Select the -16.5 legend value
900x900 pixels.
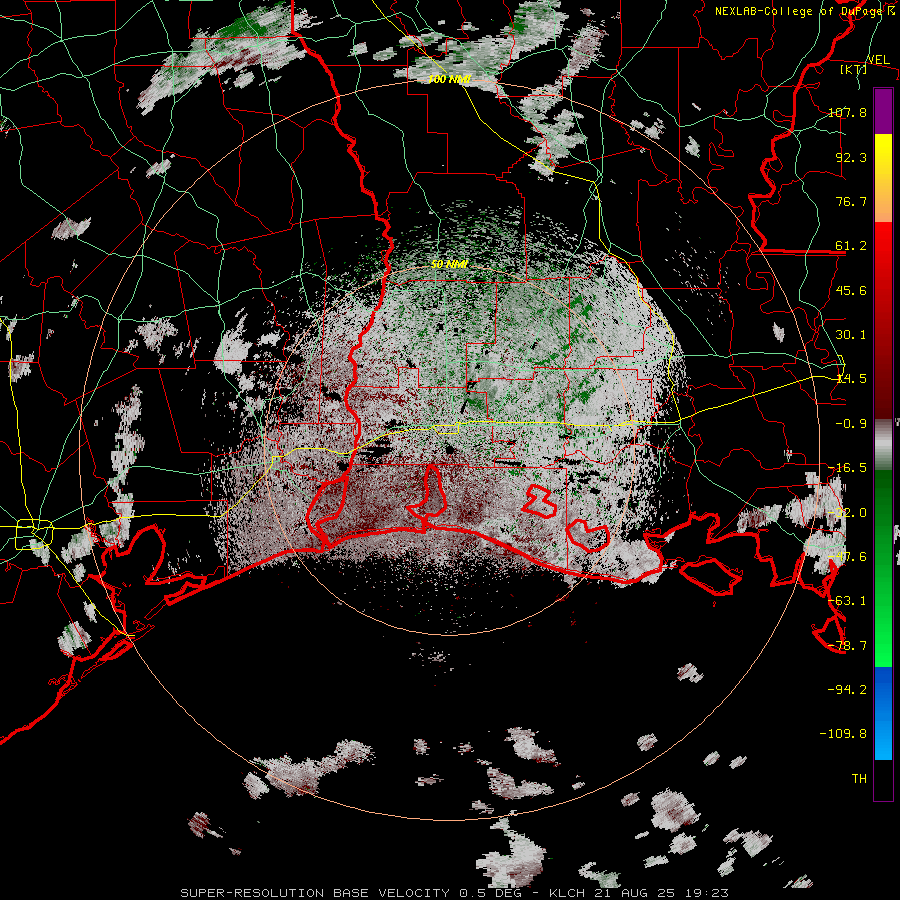coord(847,468)
